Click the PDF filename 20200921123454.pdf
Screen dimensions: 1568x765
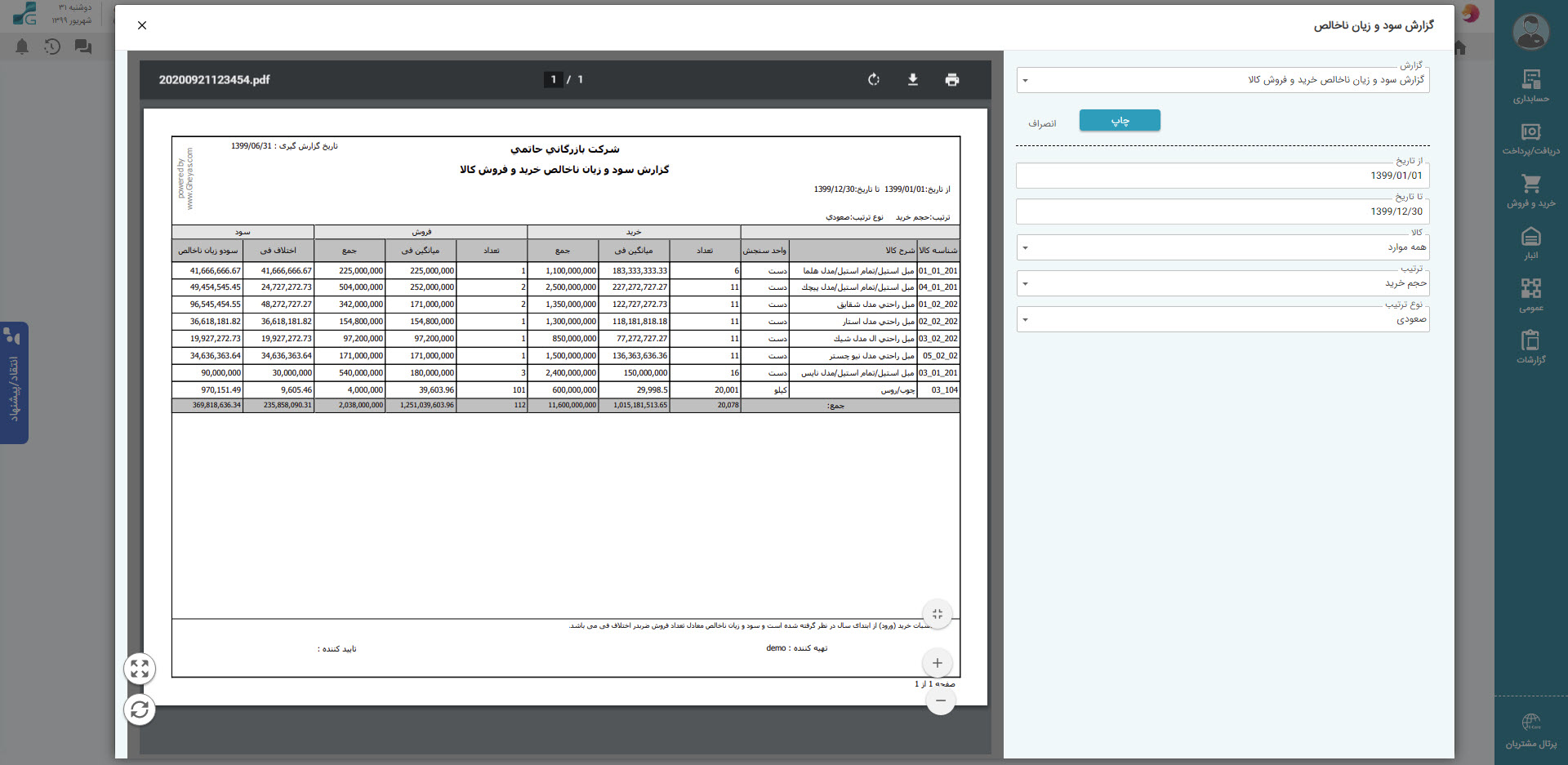tap(214, 80)
